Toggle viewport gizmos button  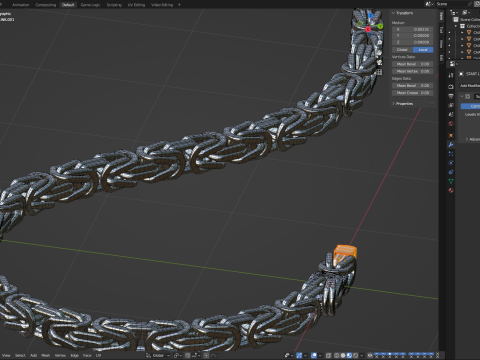(x=299, y=355)
